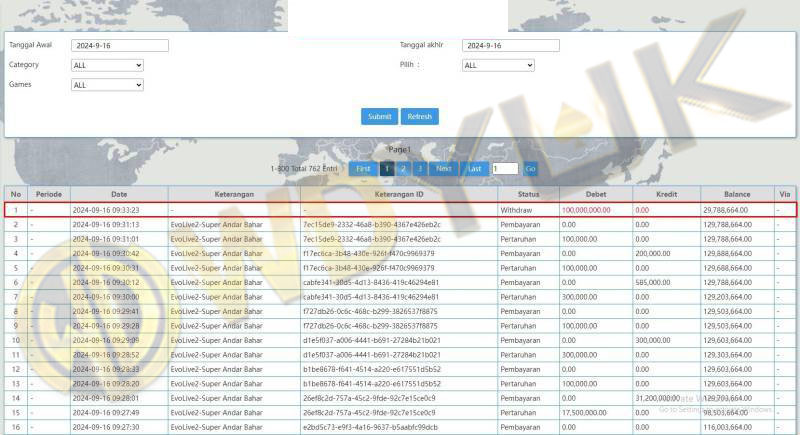Image resolution: width=800 pixels, height=435 pixels.
Task: Open the Pilih dropdown
Action: 498,65
